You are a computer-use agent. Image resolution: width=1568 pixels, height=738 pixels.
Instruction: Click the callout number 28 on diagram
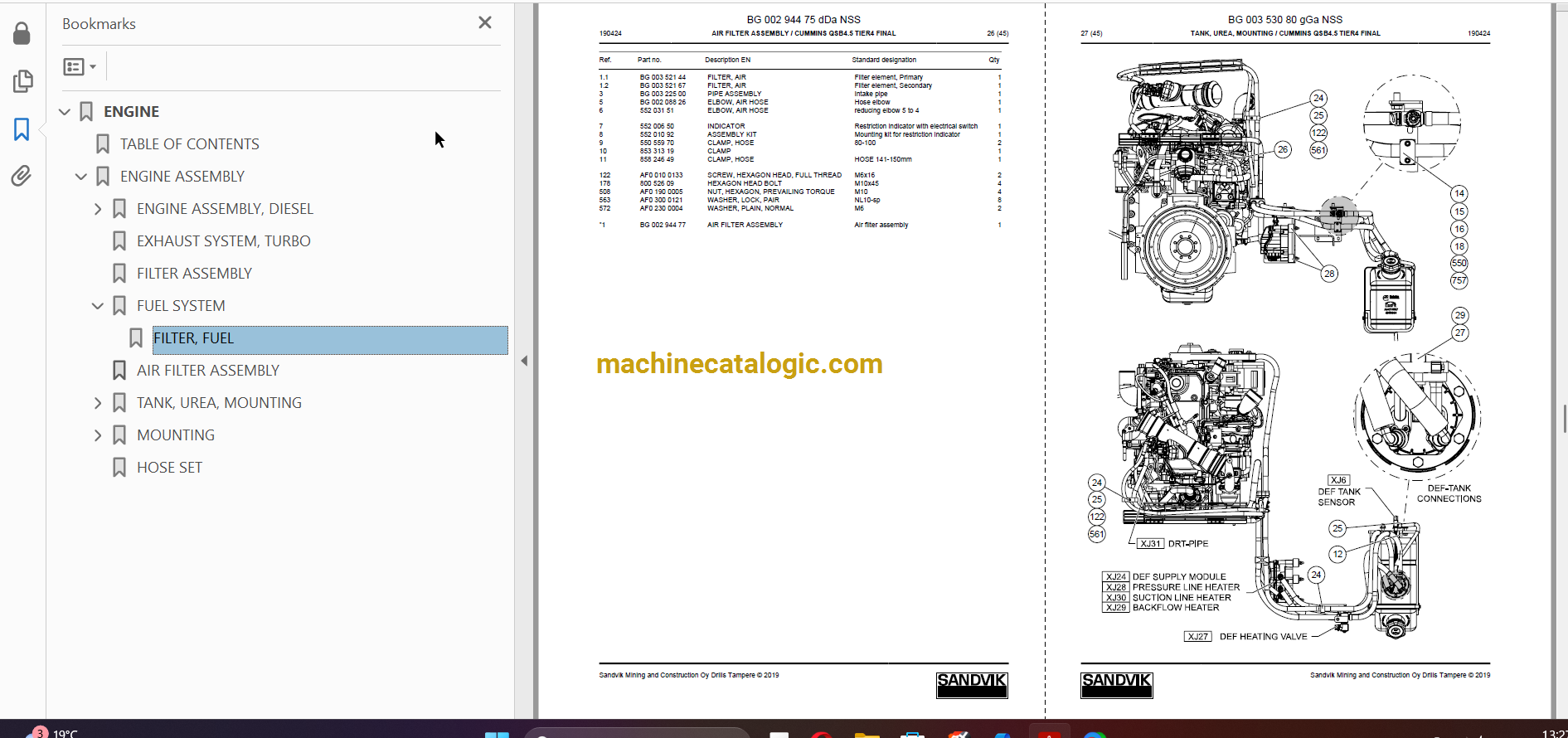pos(1329,274)
